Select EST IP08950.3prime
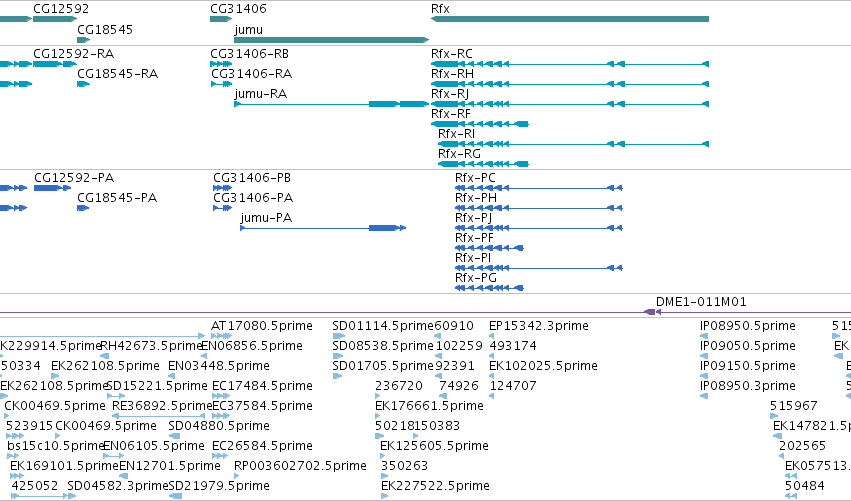 click(x=747, y=386)
